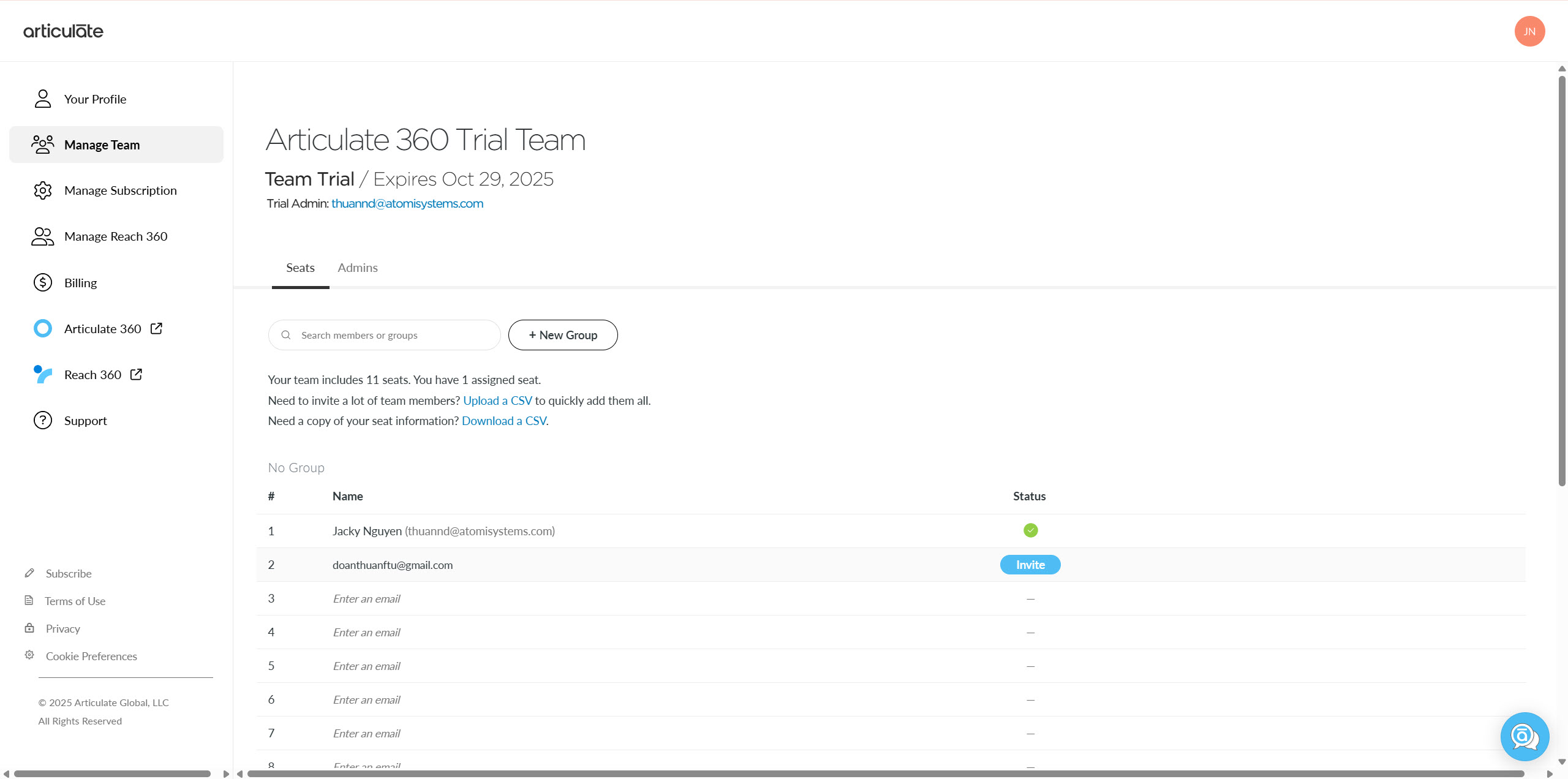
Task: Click the Manage Subscription gear icon
Action: click(x=43, y=190)
